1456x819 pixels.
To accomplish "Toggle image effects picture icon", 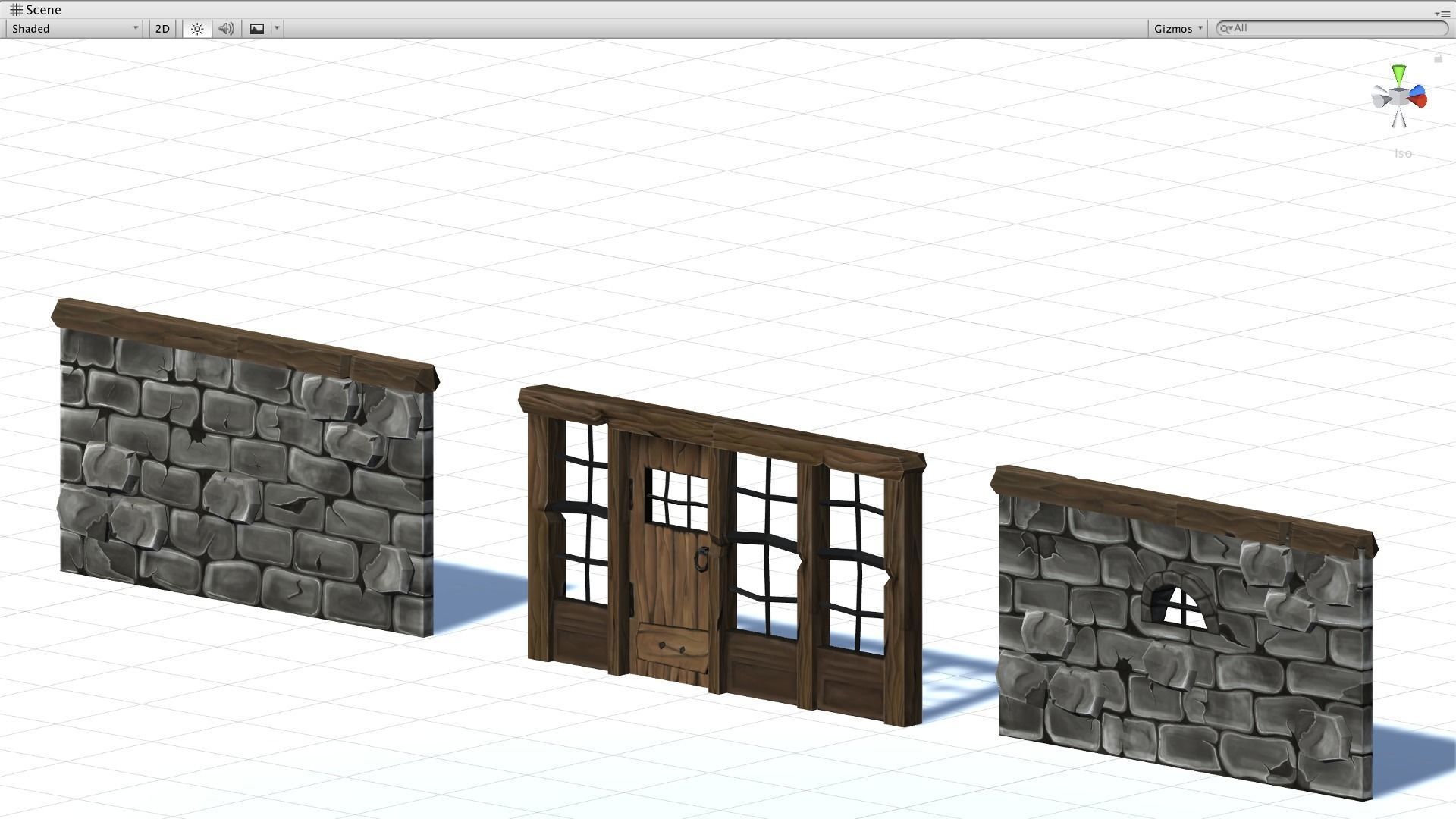I will (x=257, y=29).
